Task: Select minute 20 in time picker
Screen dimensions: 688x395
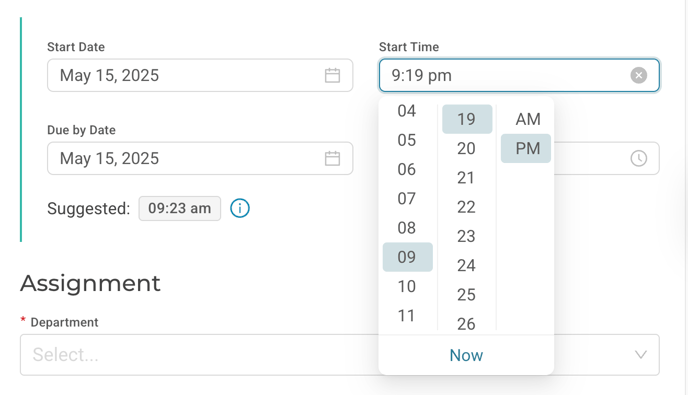Action: click(467, 148)
